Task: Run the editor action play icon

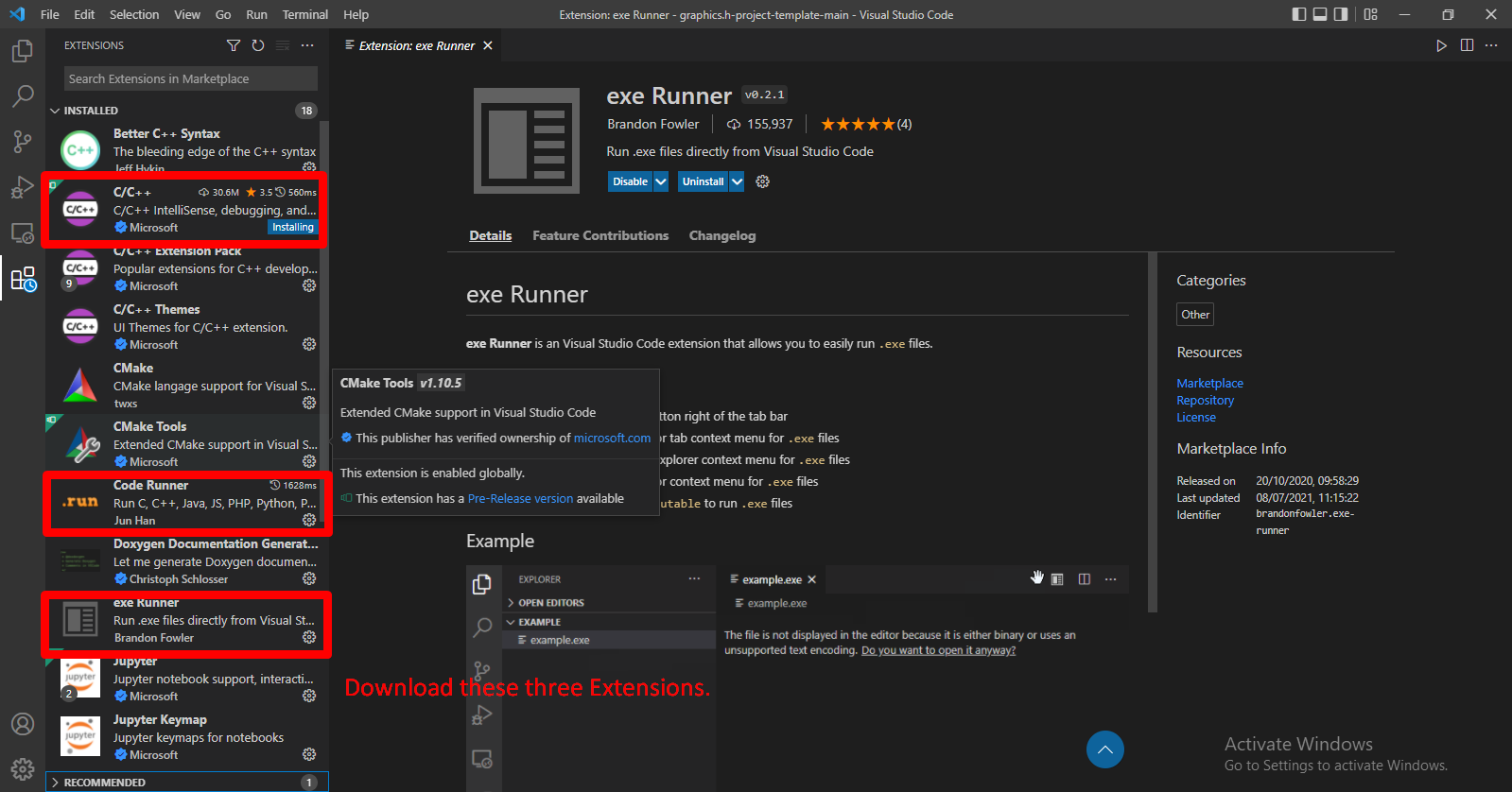Action: [1442, 45]
